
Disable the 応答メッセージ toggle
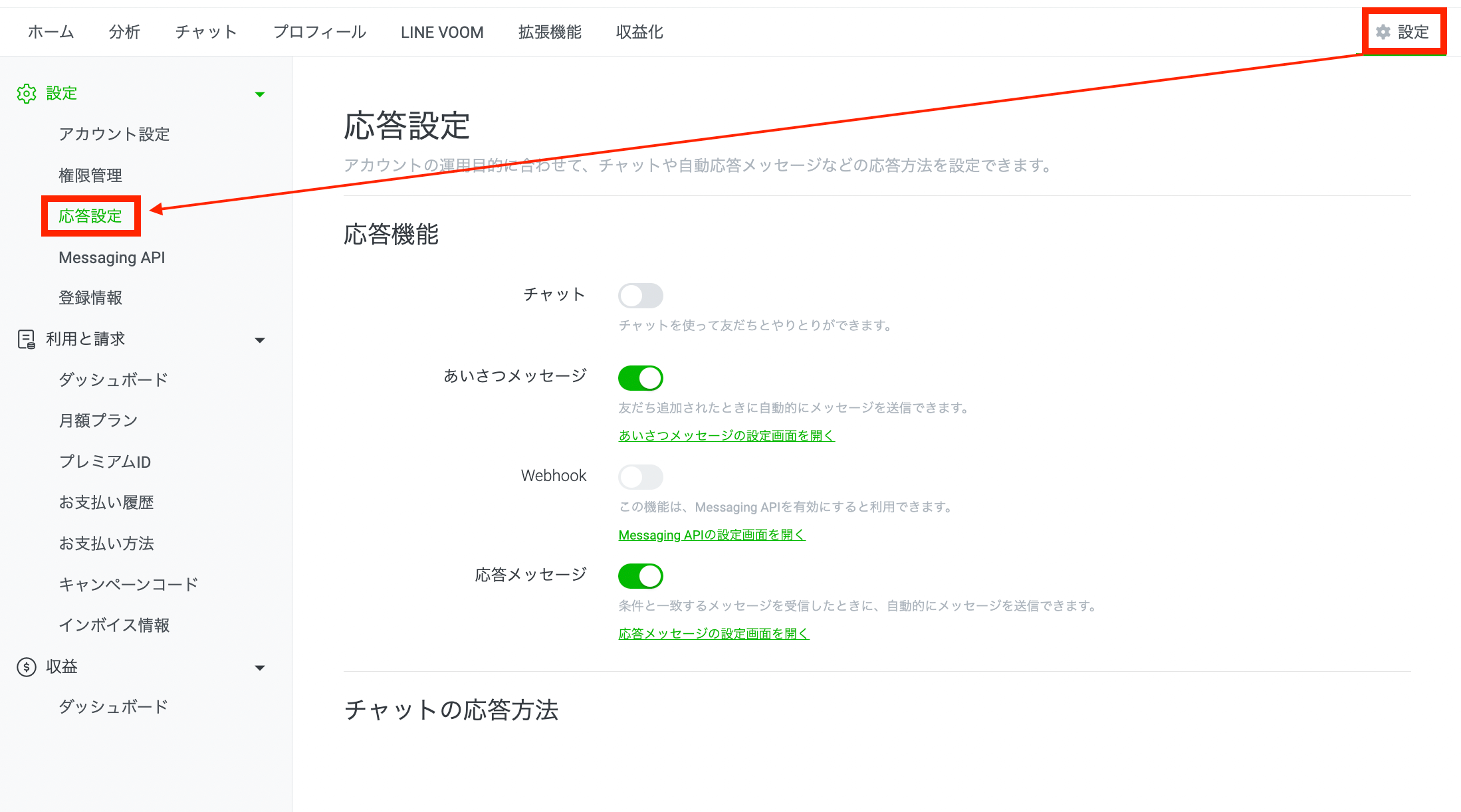[640, 576]
